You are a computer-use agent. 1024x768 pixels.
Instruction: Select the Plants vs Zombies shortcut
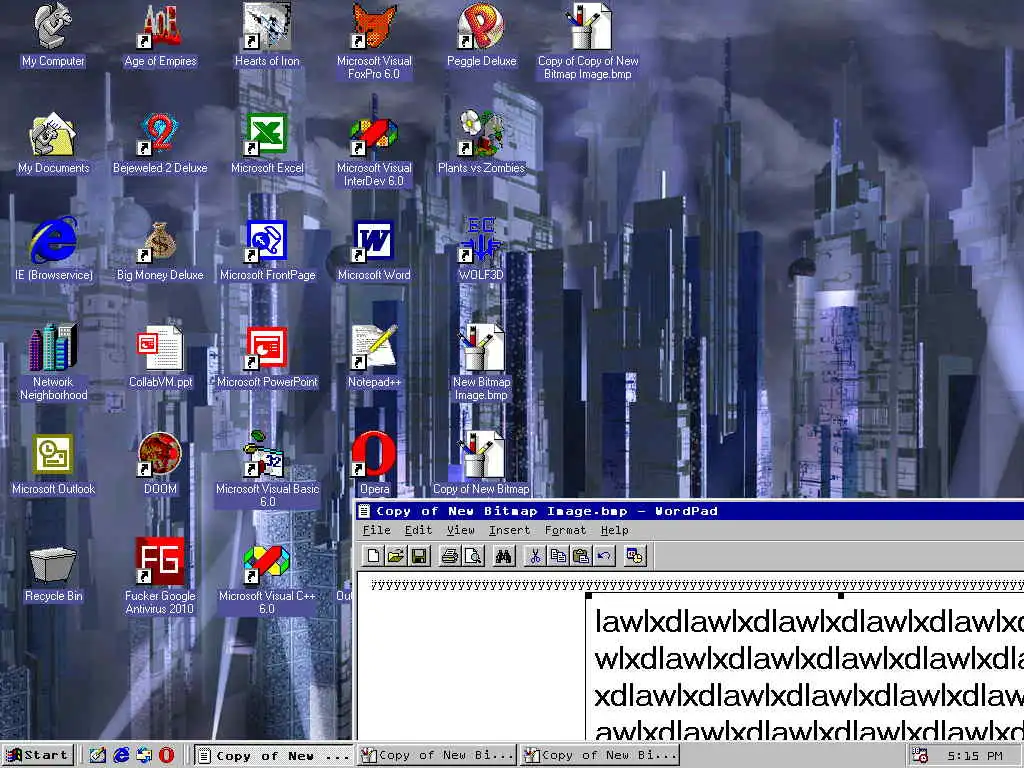[x=481, y=142]
